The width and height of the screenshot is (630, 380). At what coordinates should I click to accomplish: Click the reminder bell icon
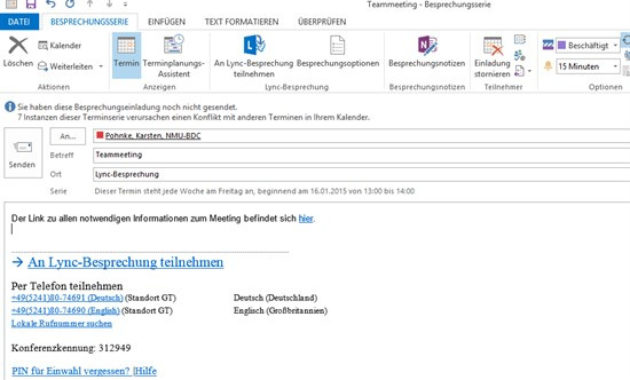pyautogui.click(x=548, y=66)
